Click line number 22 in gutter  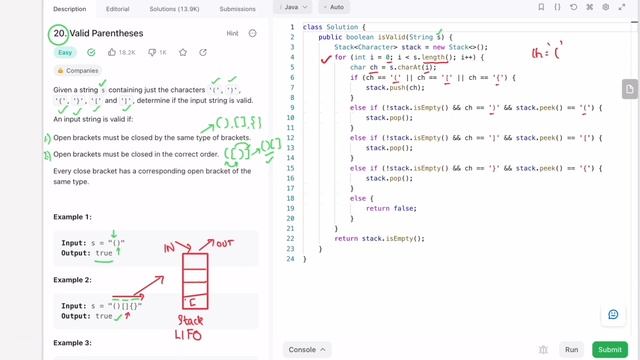290,238
